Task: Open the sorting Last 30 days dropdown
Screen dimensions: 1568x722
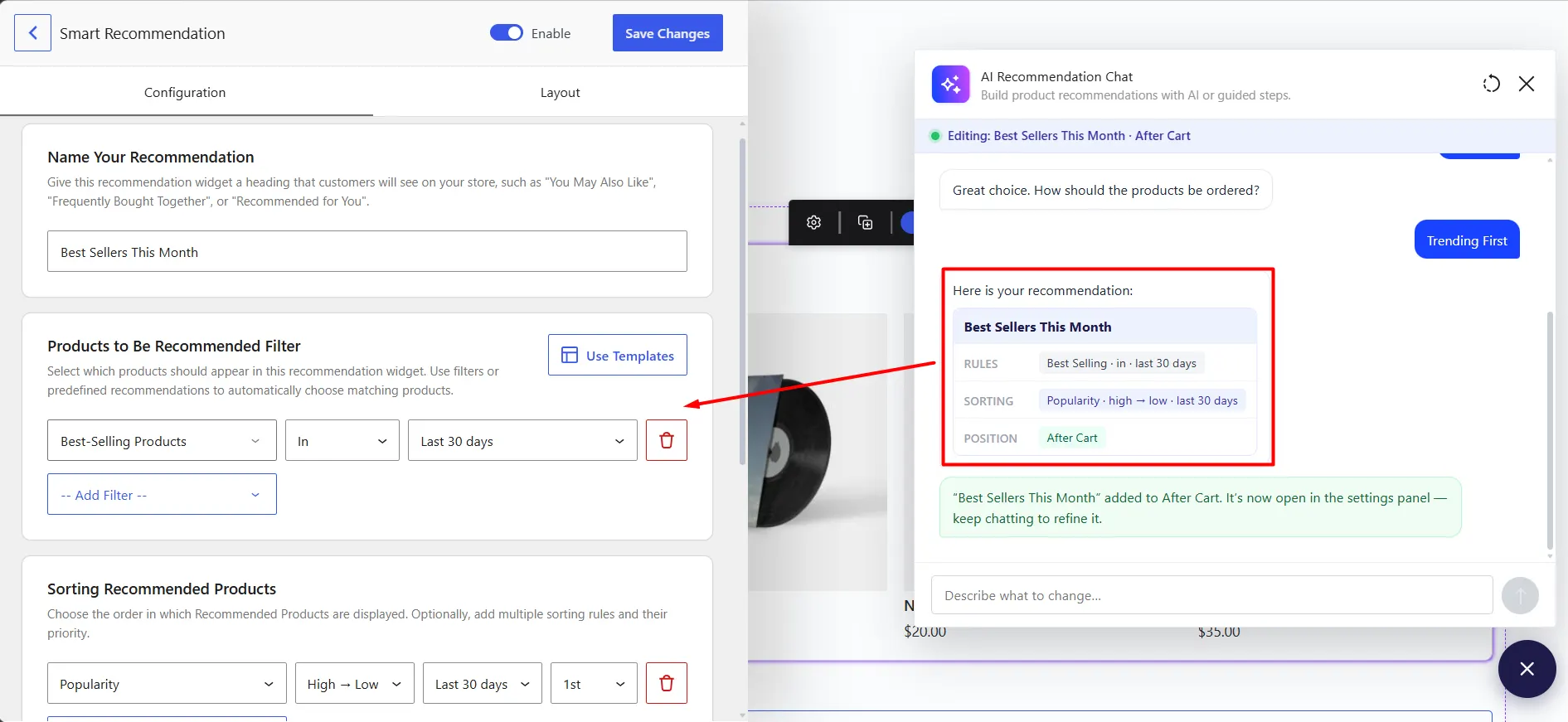Action: 483,683
